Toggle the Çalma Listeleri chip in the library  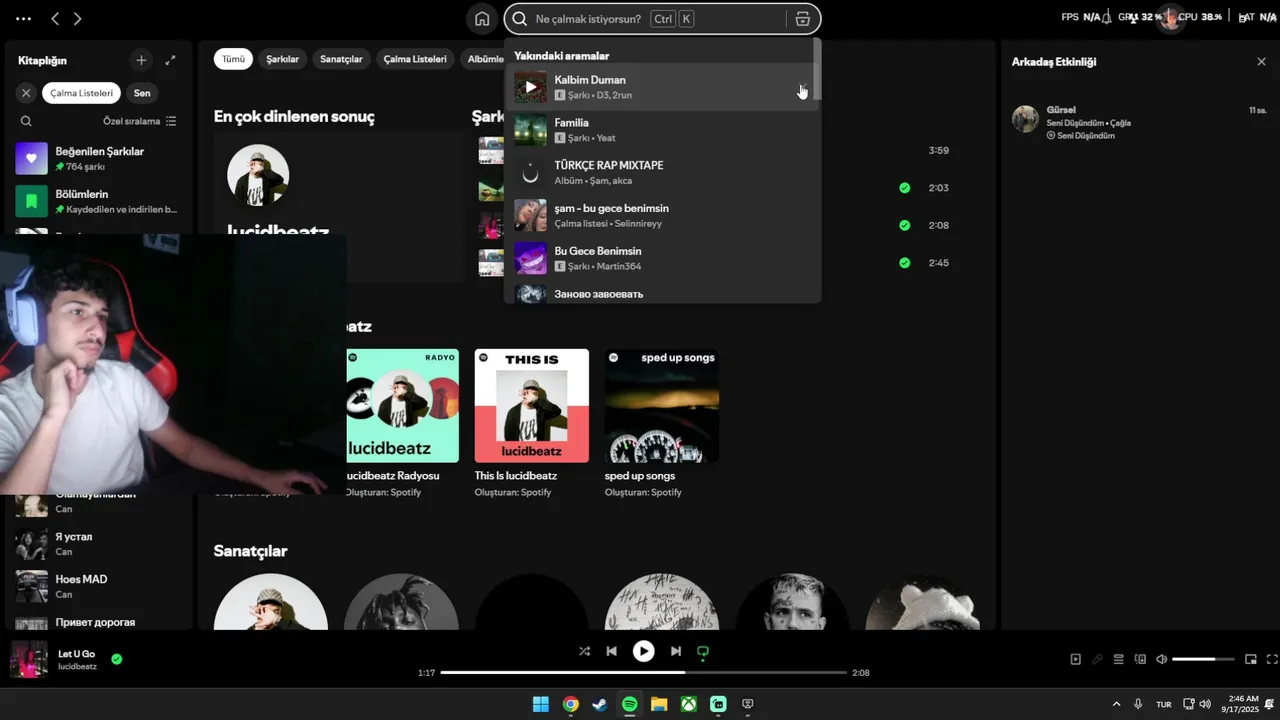tap(82, 93)
